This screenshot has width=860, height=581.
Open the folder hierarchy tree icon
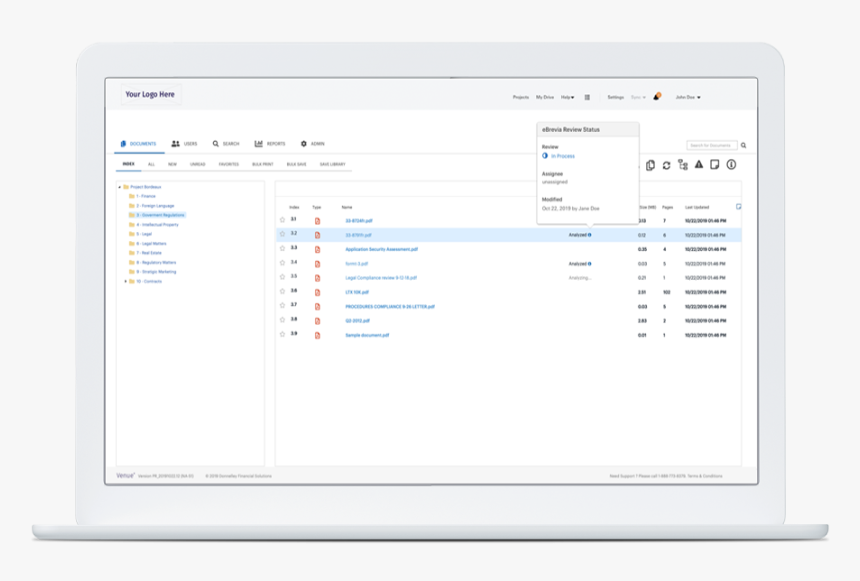pos(682,165)
